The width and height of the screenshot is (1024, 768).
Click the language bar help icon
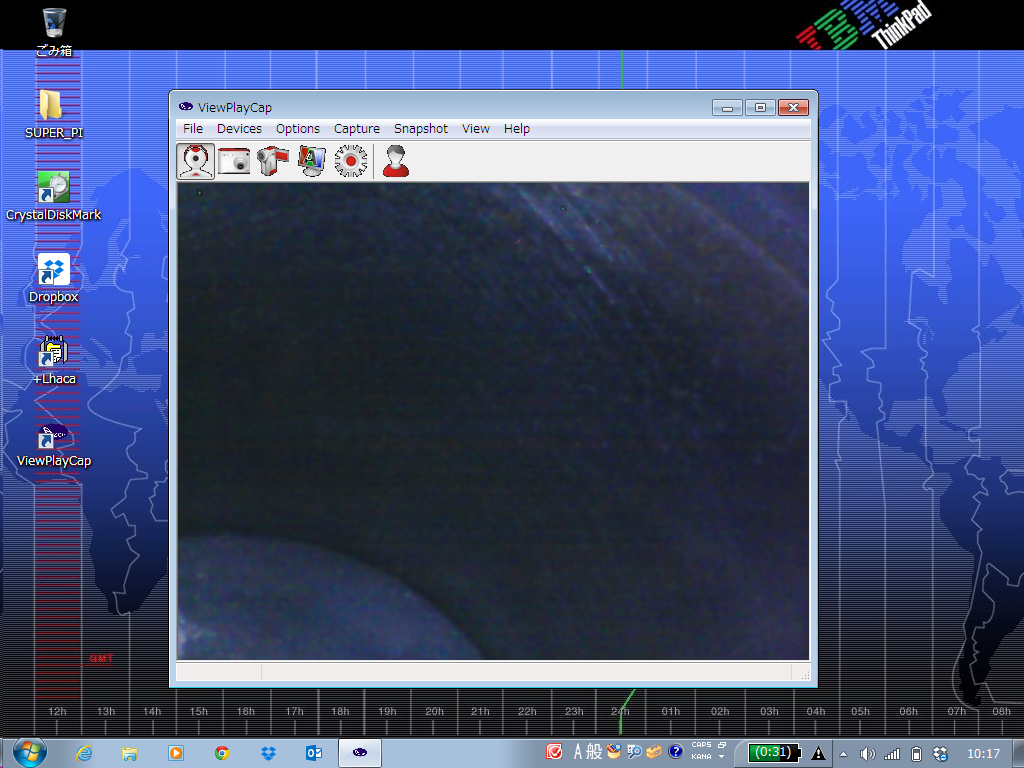tap(676, 752)
